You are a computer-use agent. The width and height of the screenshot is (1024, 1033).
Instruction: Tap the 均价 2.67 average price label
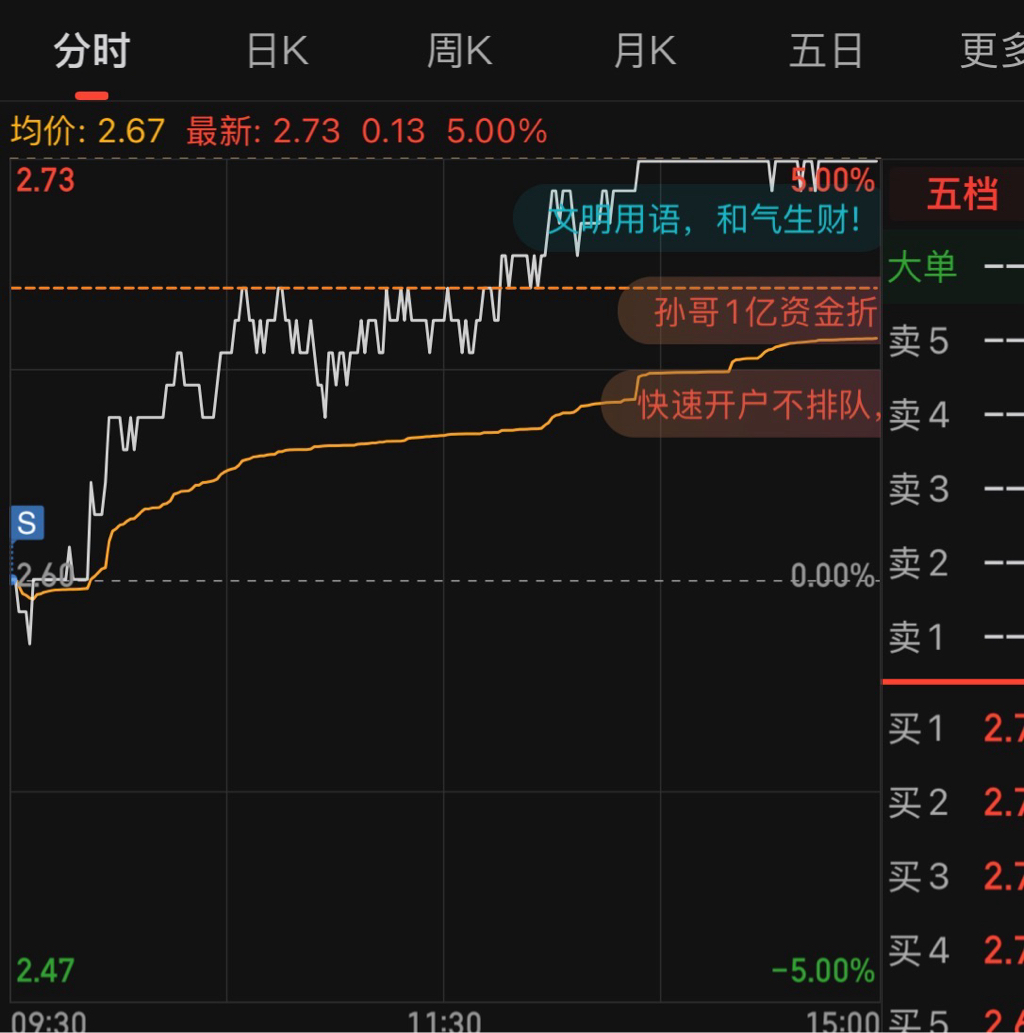[88, 131]
